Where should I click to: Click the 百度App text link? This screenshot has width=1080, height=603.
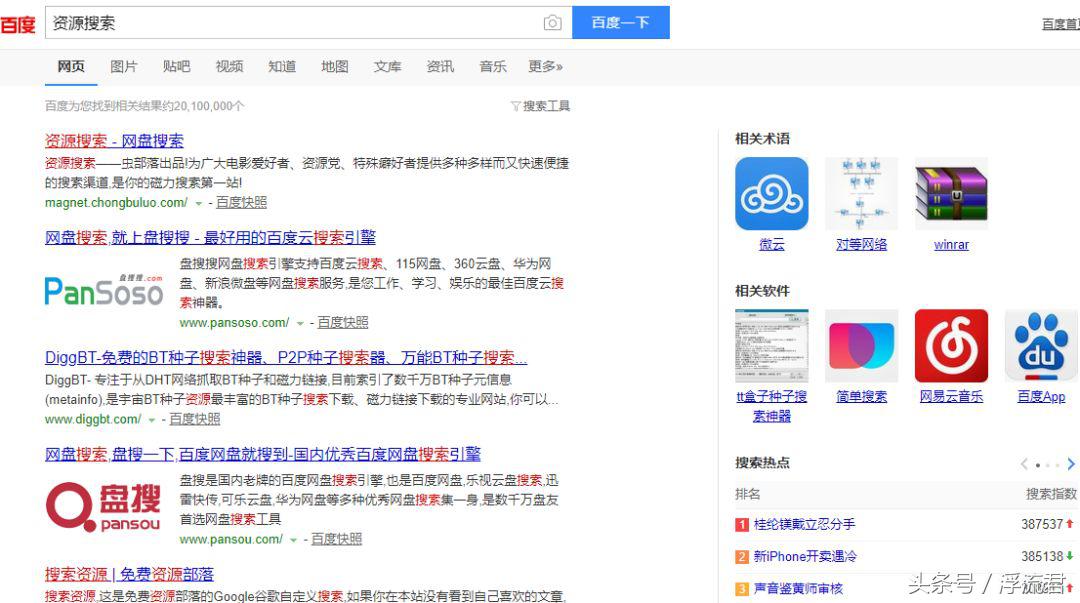click(x=1041, y=396)
